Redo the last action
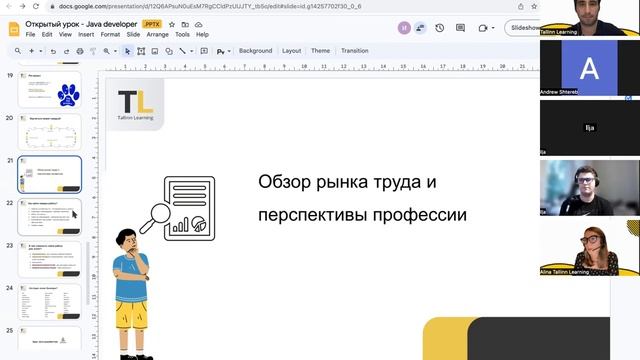This screenshot has width=640, height=360. (66, 51)
